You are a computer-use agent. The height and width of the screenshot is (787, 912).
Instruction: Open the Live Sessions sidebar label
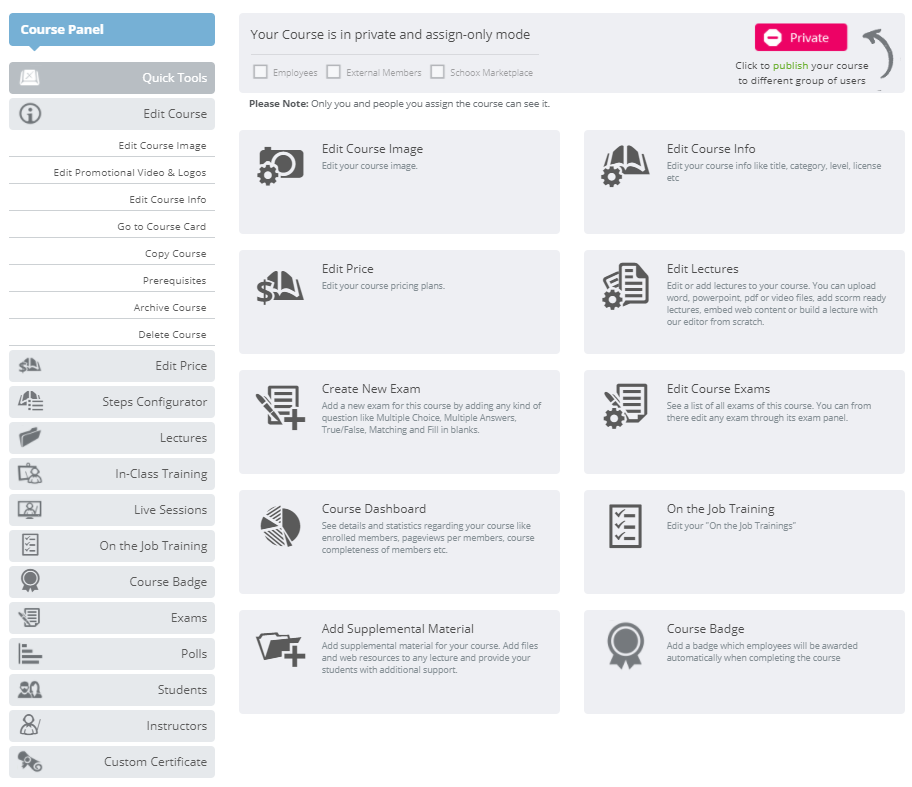(x=170, y=510)
